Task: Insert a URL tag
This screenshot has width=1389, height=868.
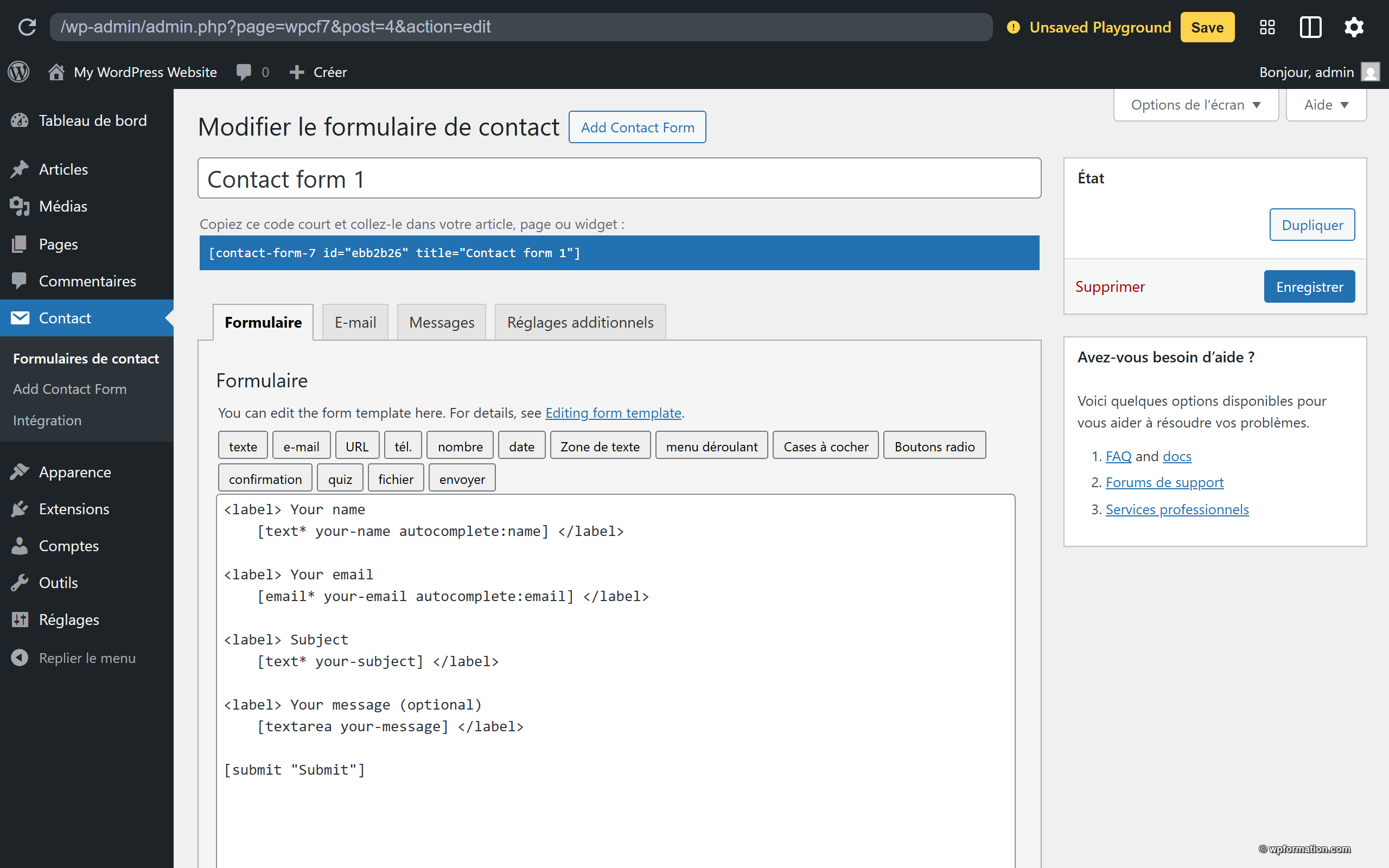Action: [357, 446]
